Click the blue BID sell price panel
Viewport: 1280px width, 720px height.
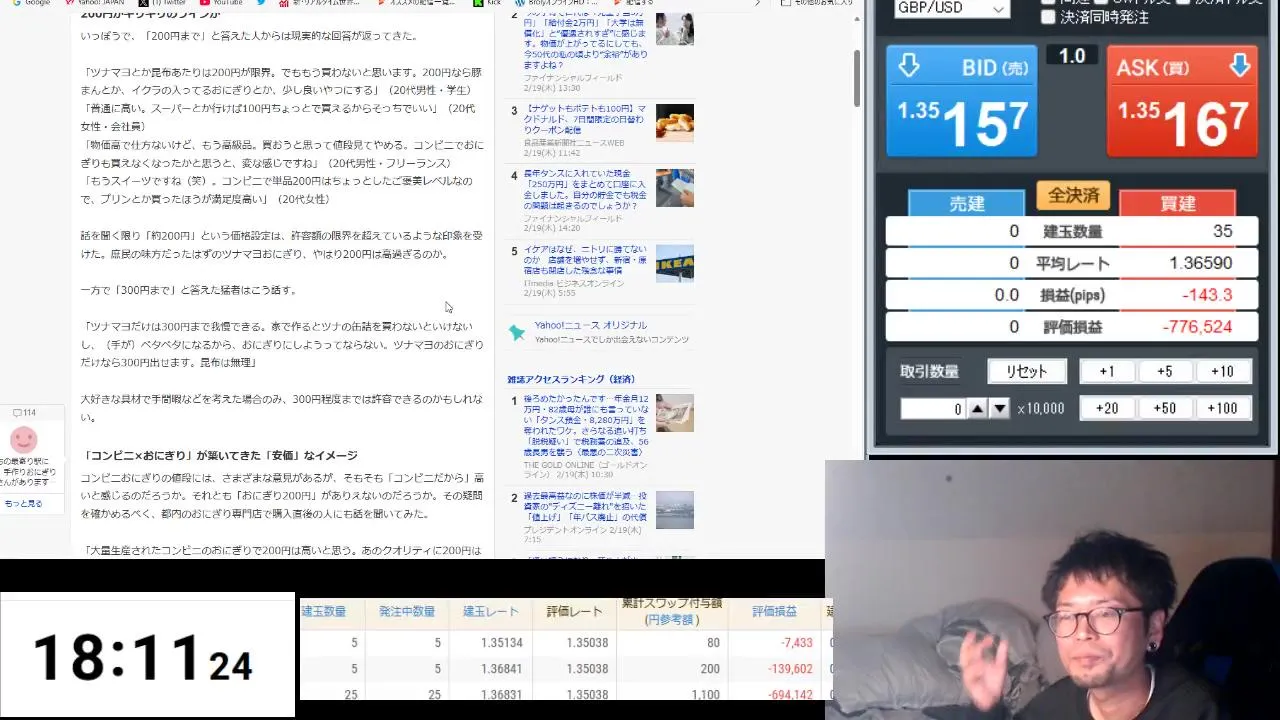point(962,101)
